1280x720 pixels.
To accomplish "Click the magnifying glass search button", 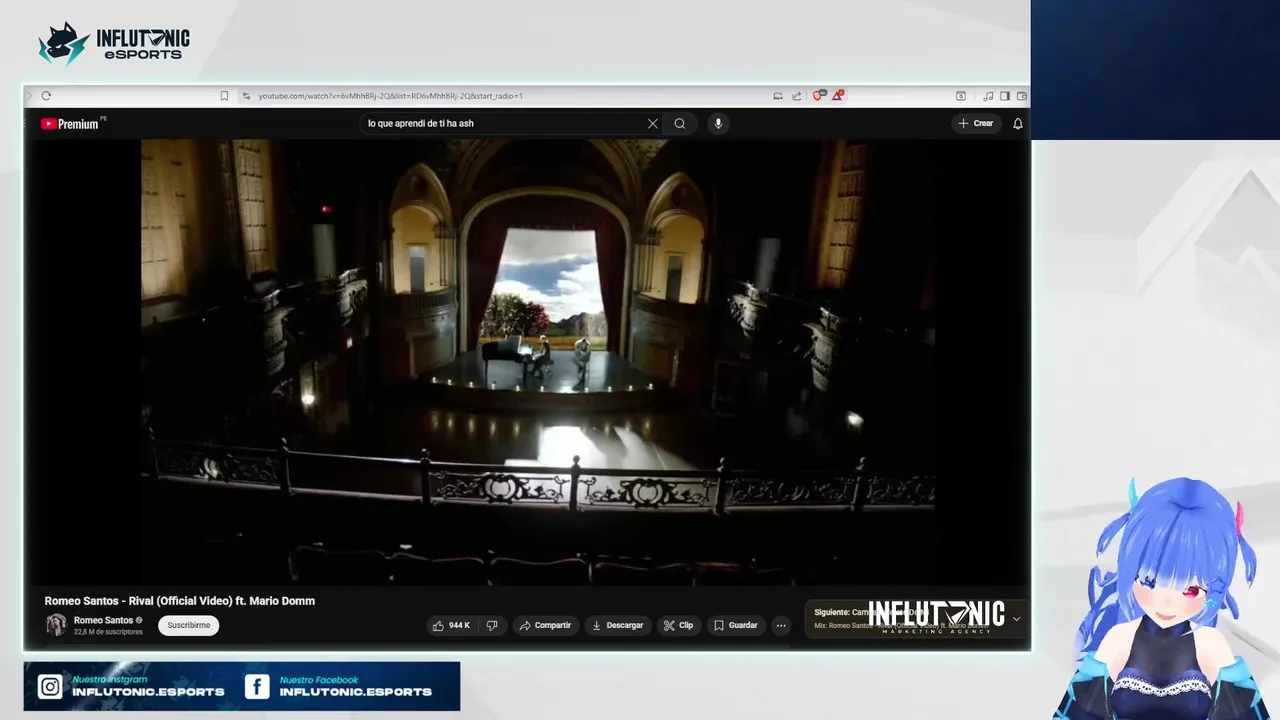I will coord(680,124).
